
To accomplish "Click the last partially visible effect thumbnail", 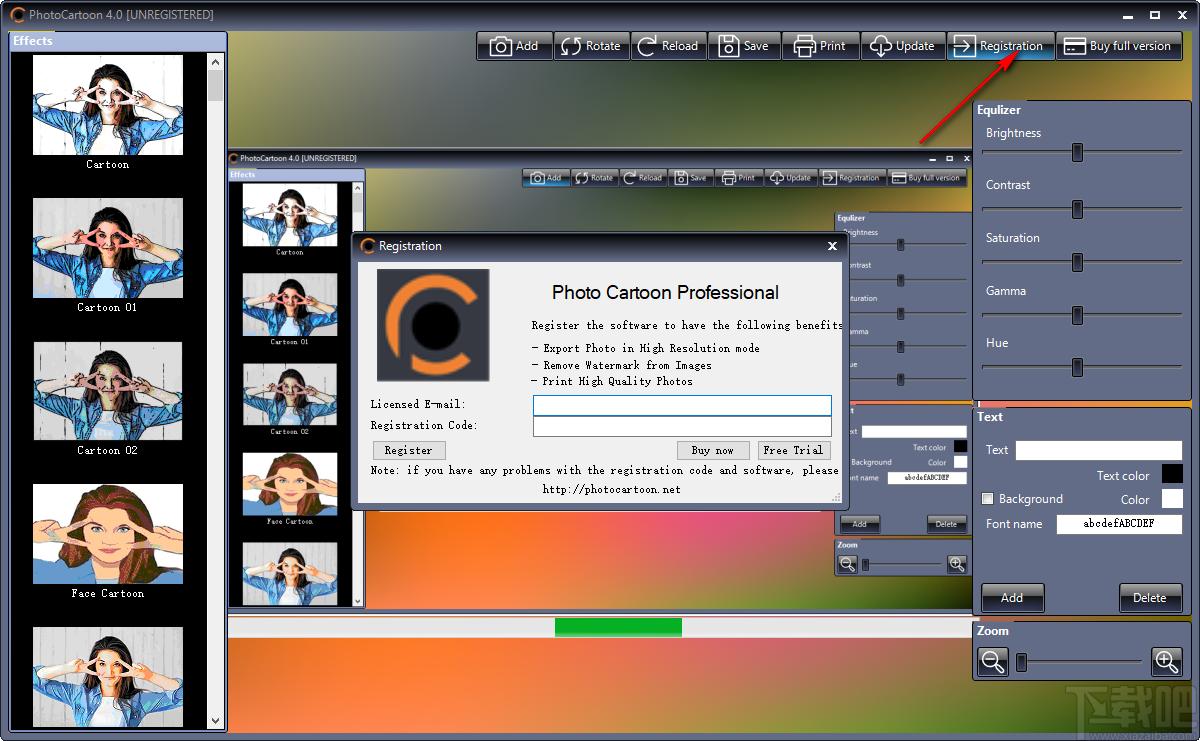I will (108, 677).
